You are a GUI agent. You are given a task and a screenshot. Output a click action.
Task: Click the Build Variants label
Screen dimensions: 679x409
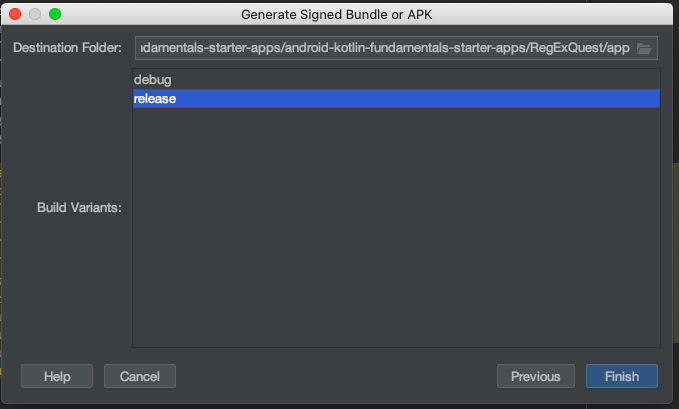(79, 208)
